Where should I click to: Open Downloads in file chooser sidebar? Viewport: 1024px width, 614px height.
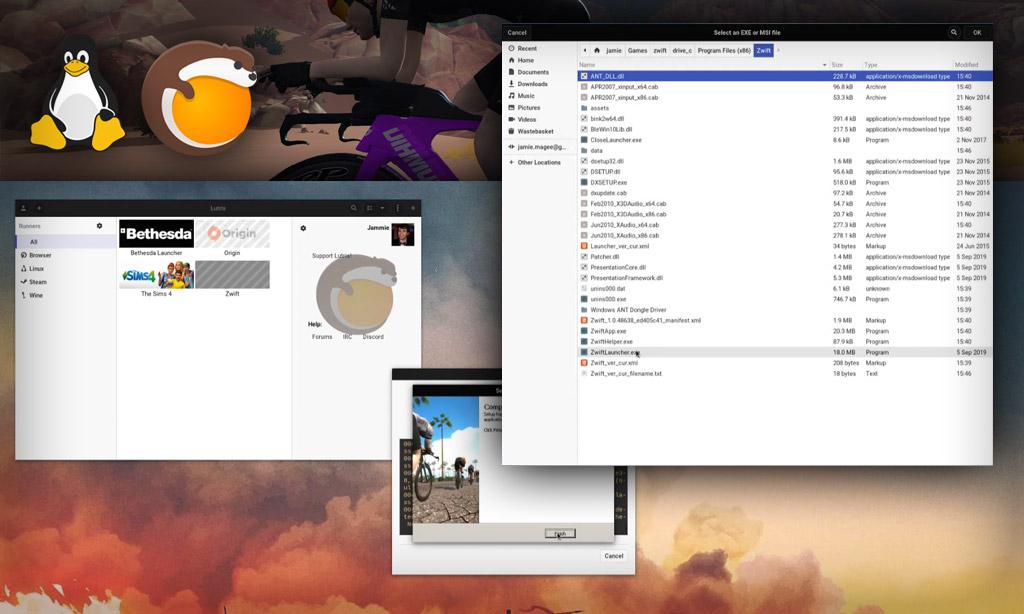coord(532,84)
